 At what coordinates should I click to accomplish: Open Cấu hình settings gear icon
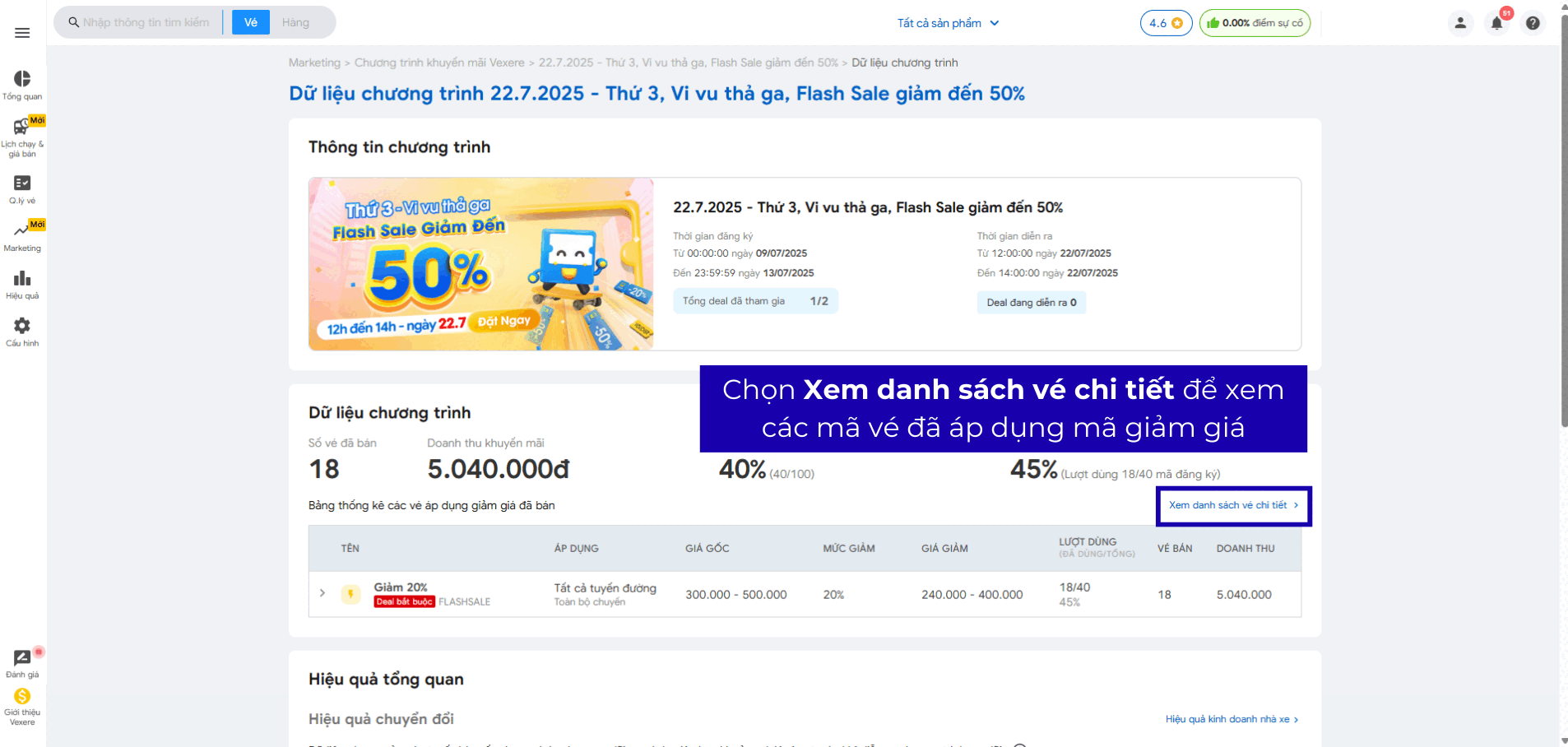[22, 327]
